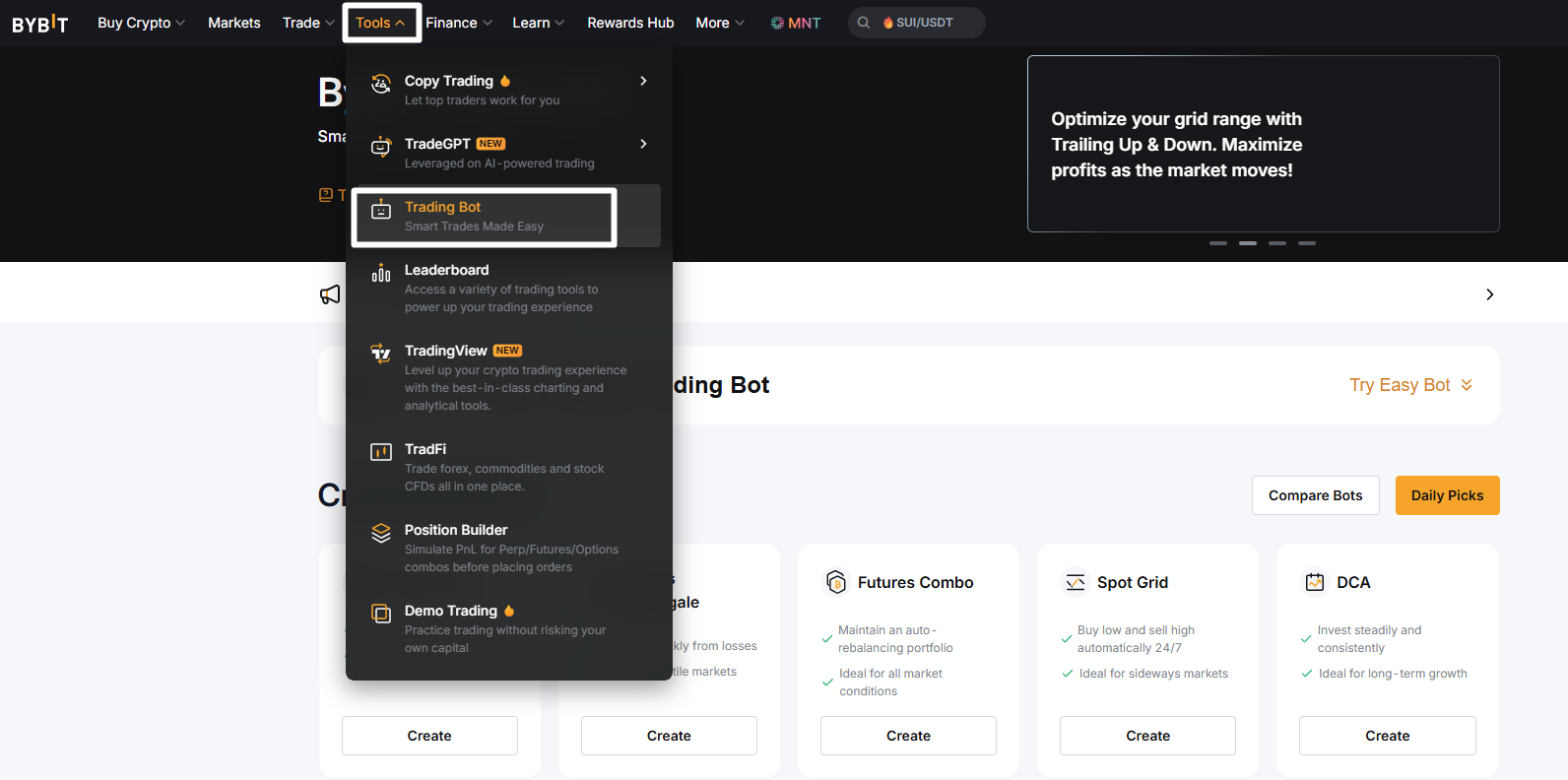The width and height of the screenshot is (1568, 780).
Task: Click the Bybit logo
Action: click(40, 24)
